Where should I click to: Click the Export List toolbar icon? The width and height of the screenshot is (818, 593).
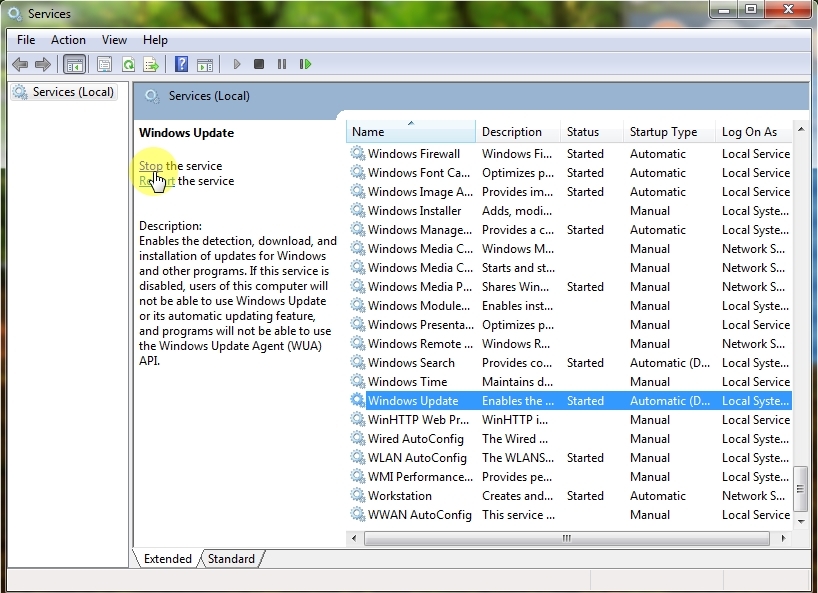click(151, 65)
